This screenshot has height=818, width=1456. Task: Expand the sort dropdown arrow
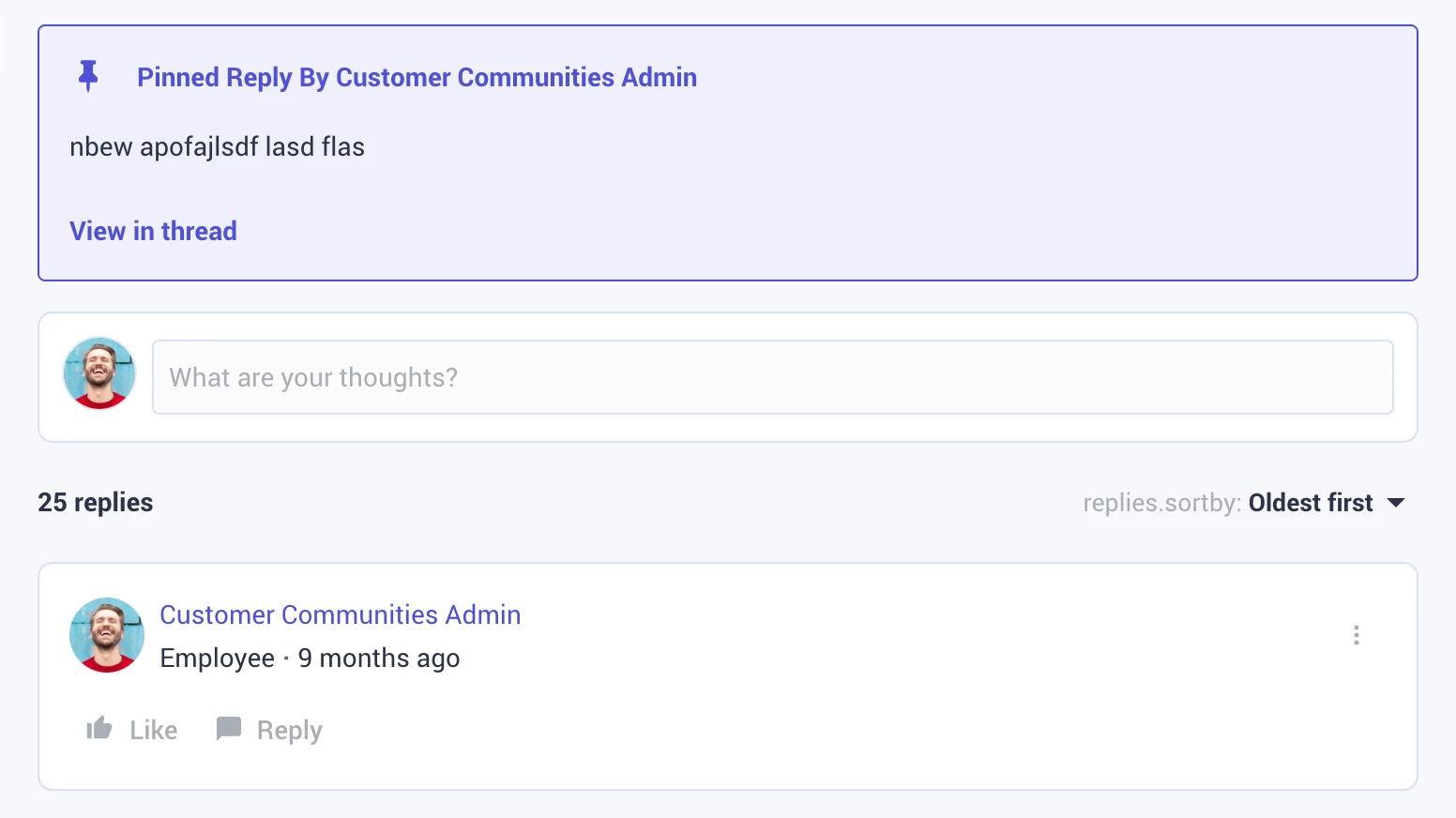click(1396, 503)
